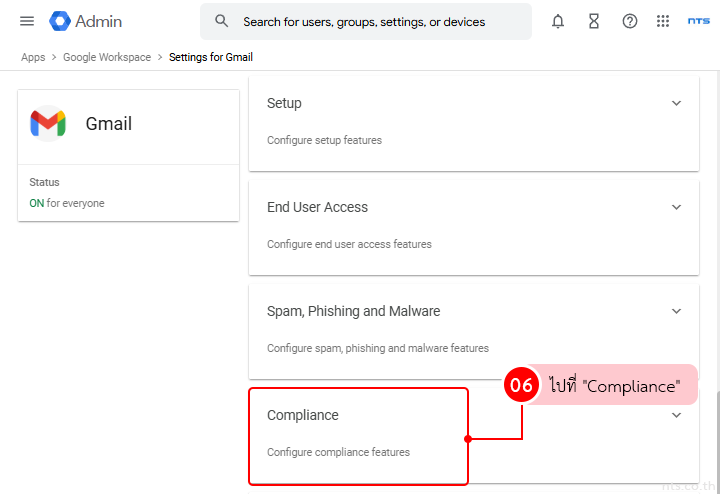
Task: Expand the Setup section chevron
Action: [676, 103]
